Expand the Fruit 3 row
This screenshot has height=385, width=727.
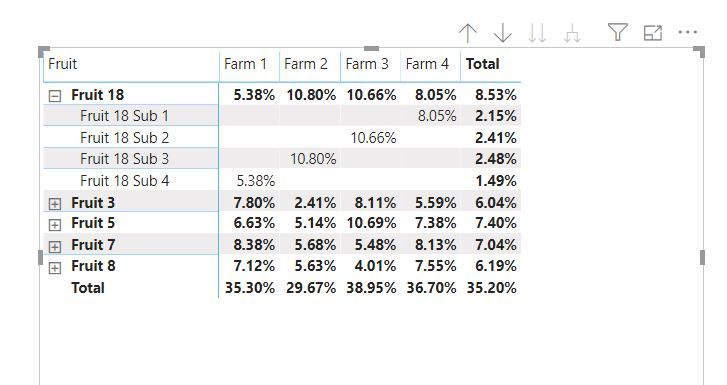pos(55,204)
